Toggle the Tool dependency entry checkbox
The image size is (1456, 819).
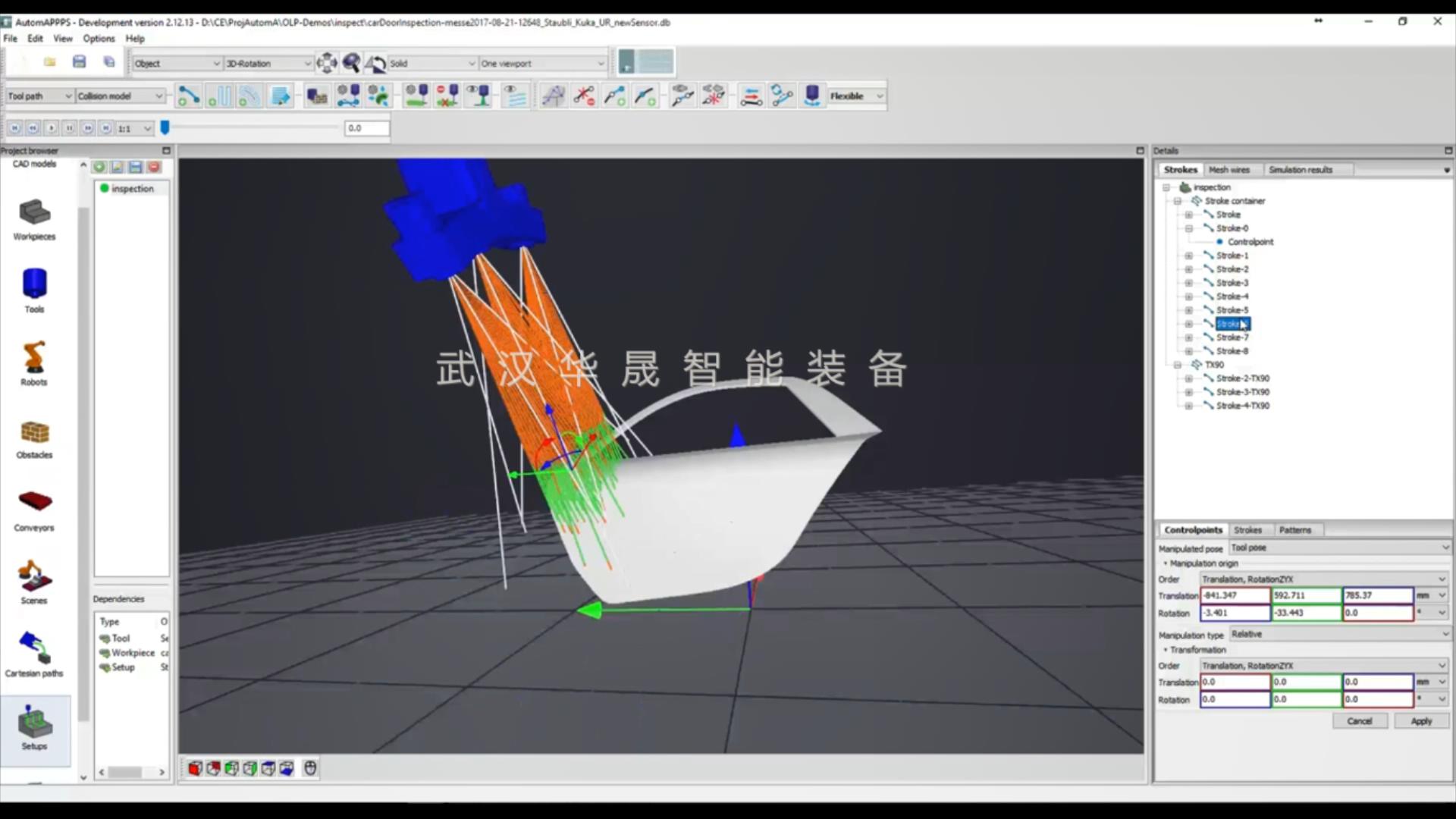106,638
